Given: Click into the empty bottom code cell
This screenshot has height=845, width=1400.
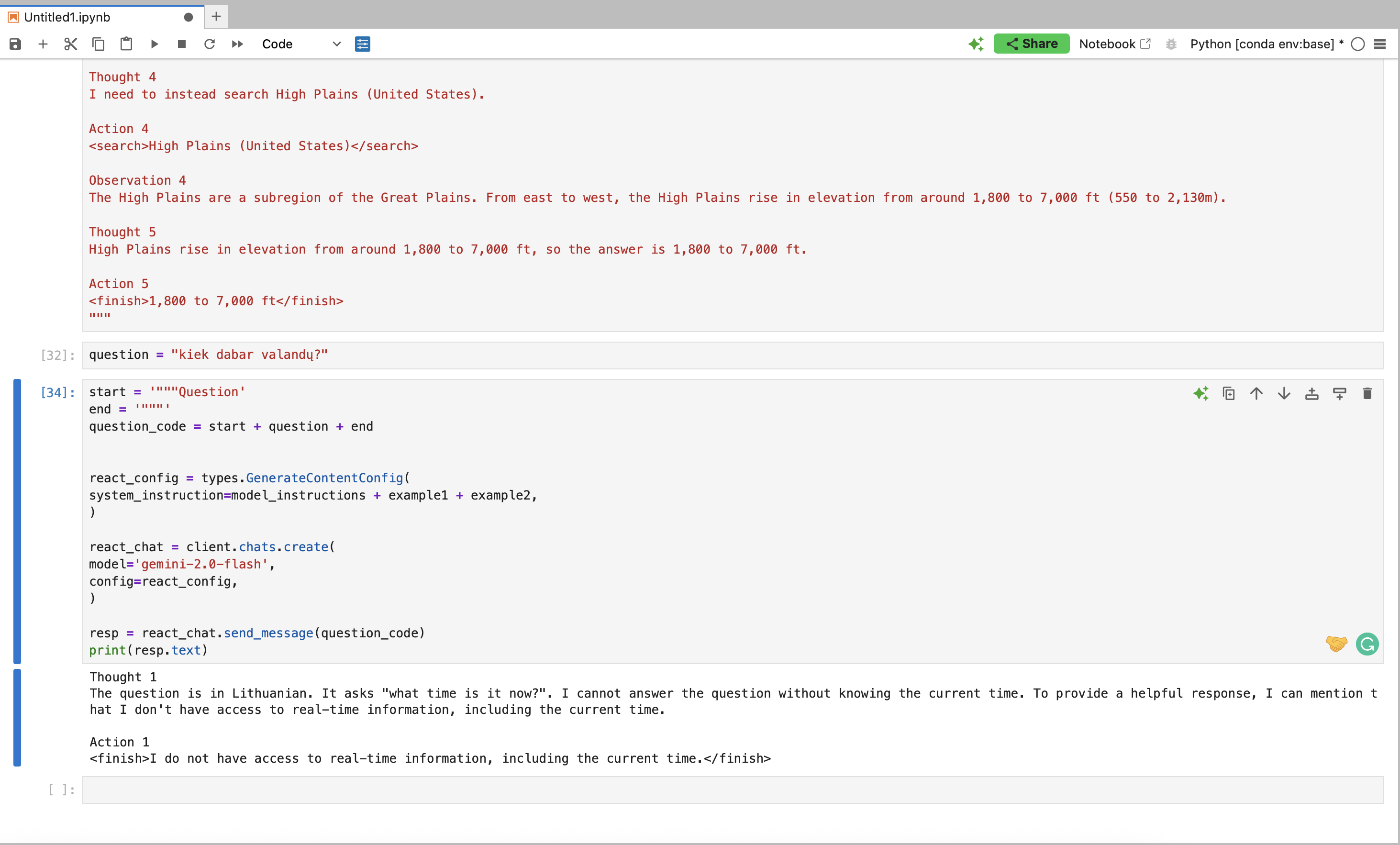Looking at the screenshot, I should coord(733,790).
